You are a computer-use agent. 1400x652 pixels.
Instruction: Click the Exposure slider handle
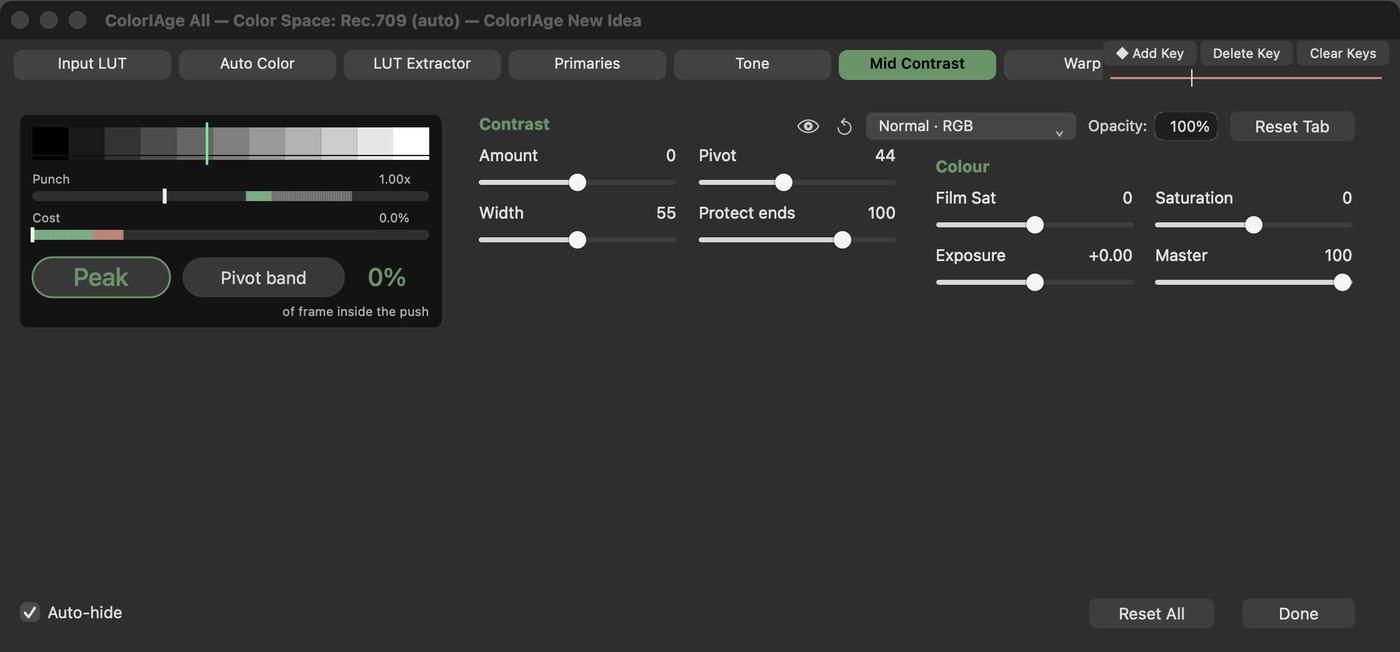(1035, 282)
